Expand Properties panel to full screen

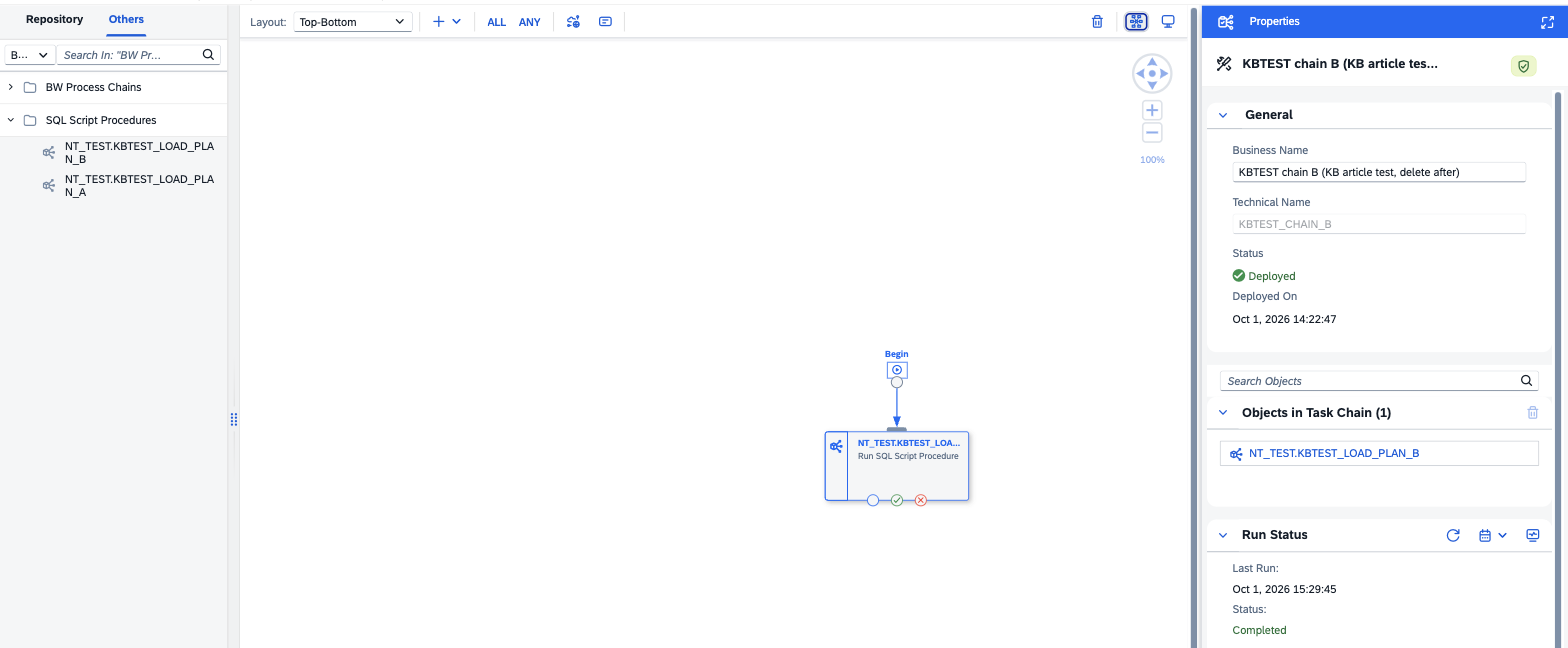(1547, 21)
